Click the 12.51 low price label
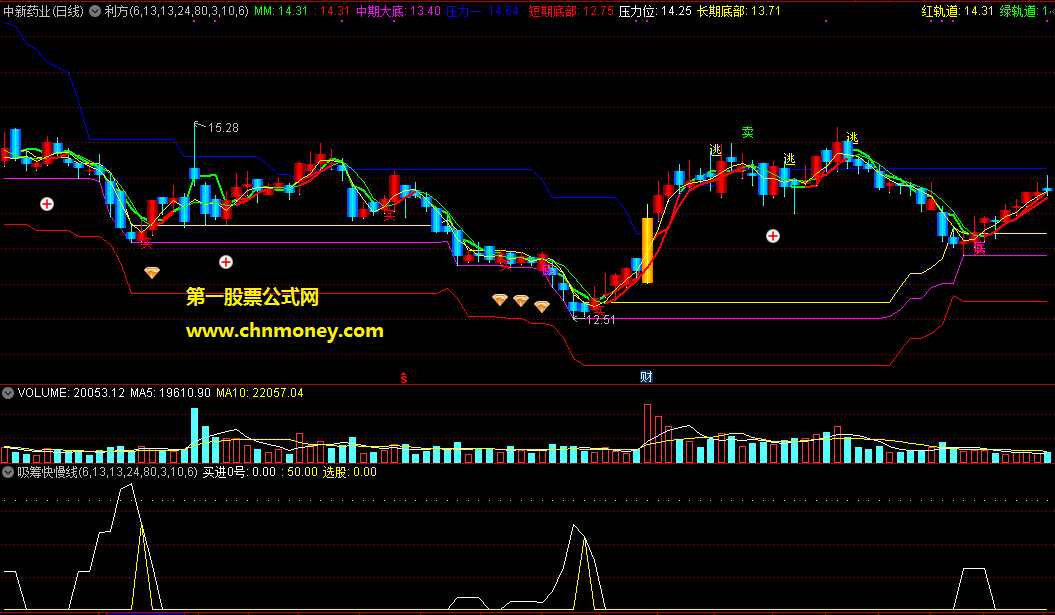Image resolution: width=1055 pixels, height=615 pixels. pos(601,320)
